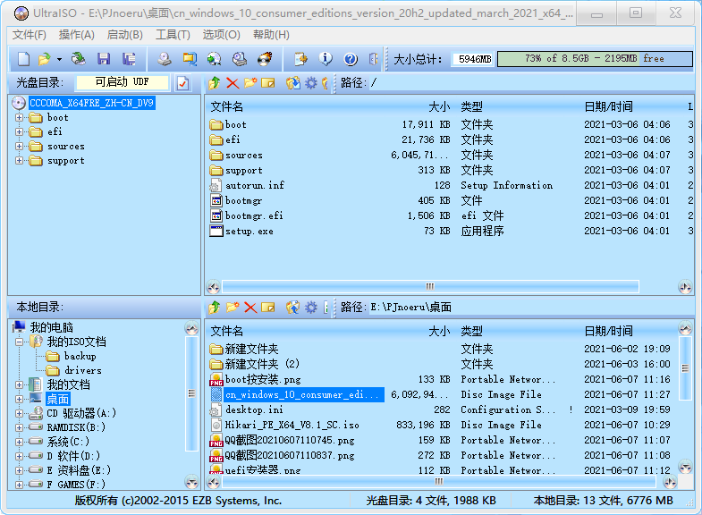This screenshot has height=515, width=702.
Task: Open the 操作(A) menu
Action: (77, 34)
